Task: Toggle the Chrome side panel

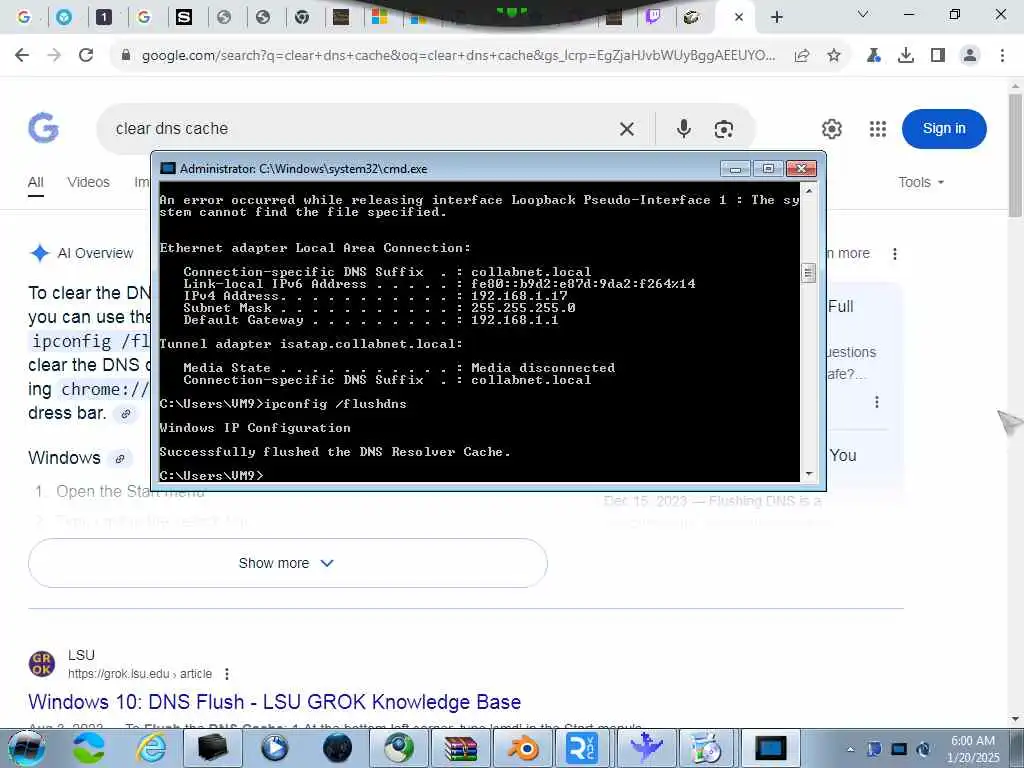Action: (938, 56)
